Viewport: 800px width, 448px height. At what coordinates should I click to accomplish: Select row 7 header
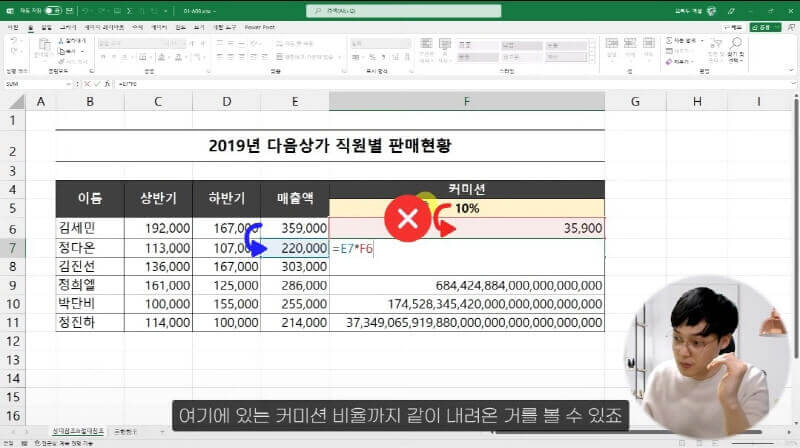point(13,248)
